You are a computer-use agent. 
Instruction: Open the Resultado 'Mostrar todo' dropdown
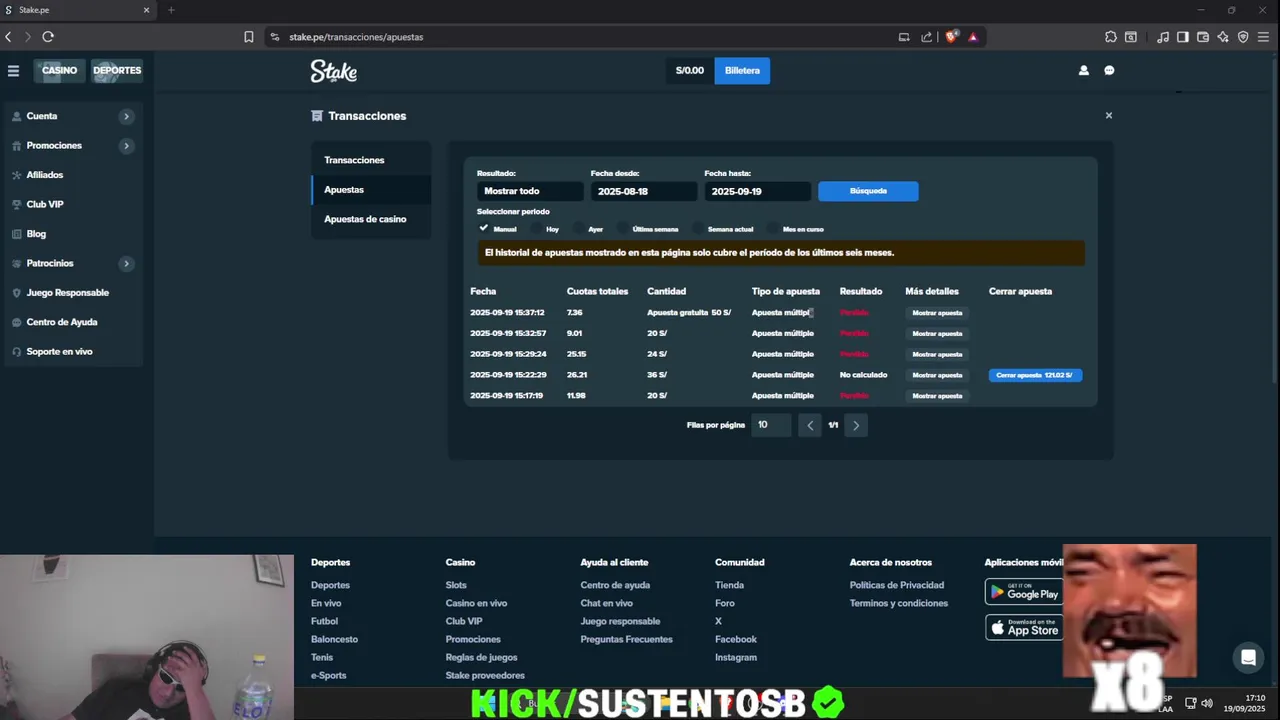(530, 191)
